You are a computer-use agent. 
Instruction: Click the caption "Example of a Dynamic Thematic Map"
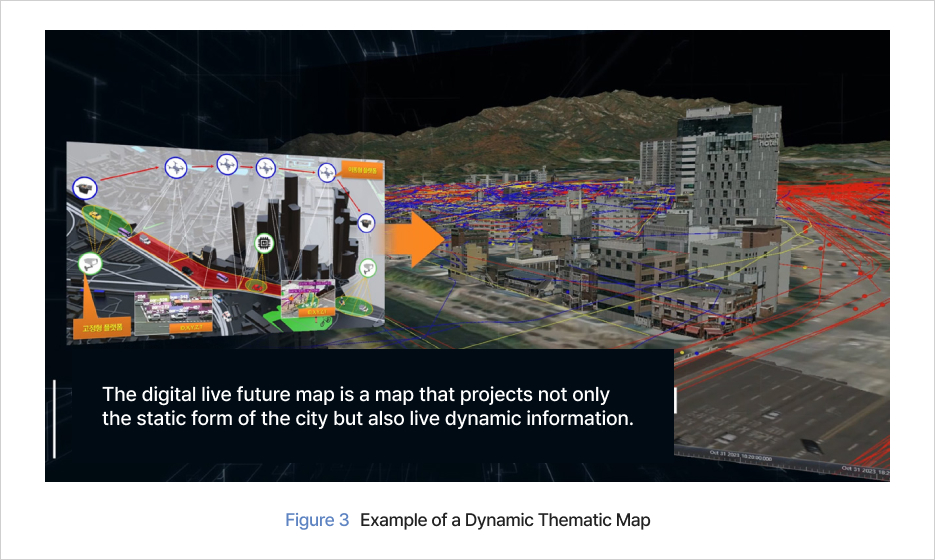point(505,520)
